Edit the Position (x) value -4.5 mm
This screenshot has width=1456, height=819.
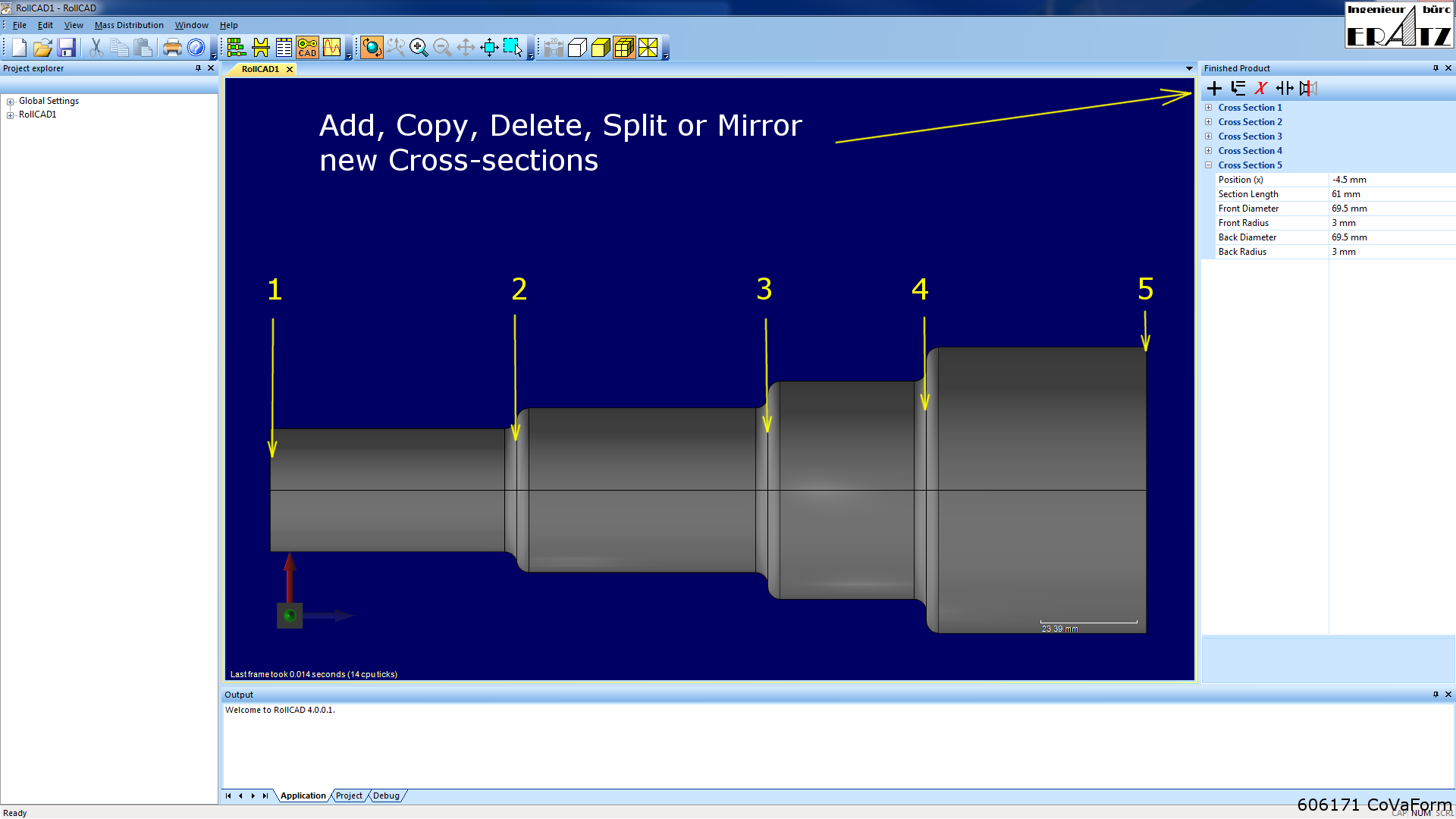[x=1392, y=180]
